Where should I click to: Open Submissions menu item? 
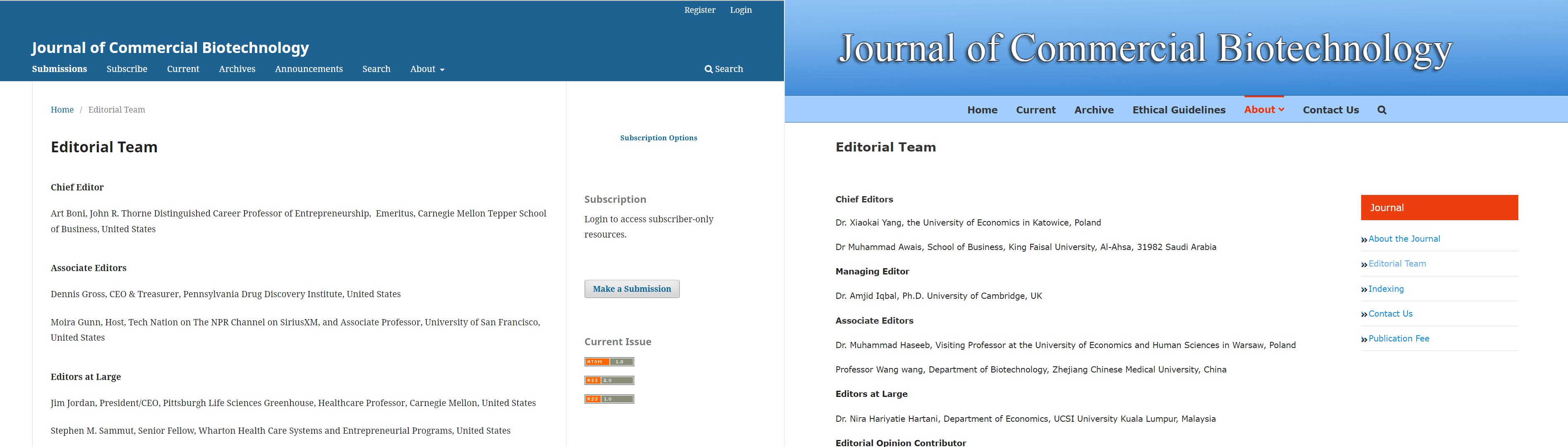click(x=60, y=69)
